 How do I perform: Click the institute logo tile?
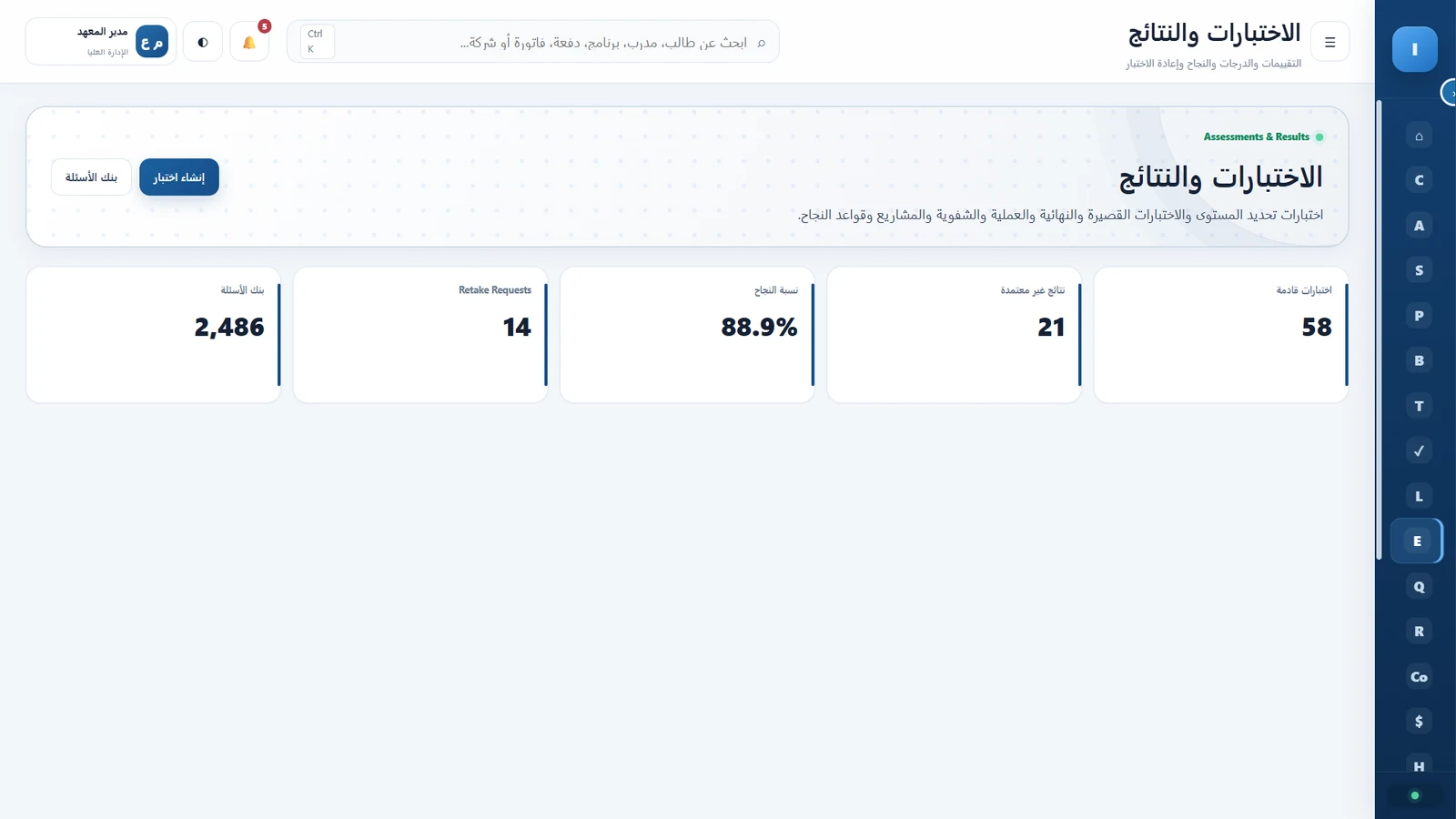(x=1415, y=49)
